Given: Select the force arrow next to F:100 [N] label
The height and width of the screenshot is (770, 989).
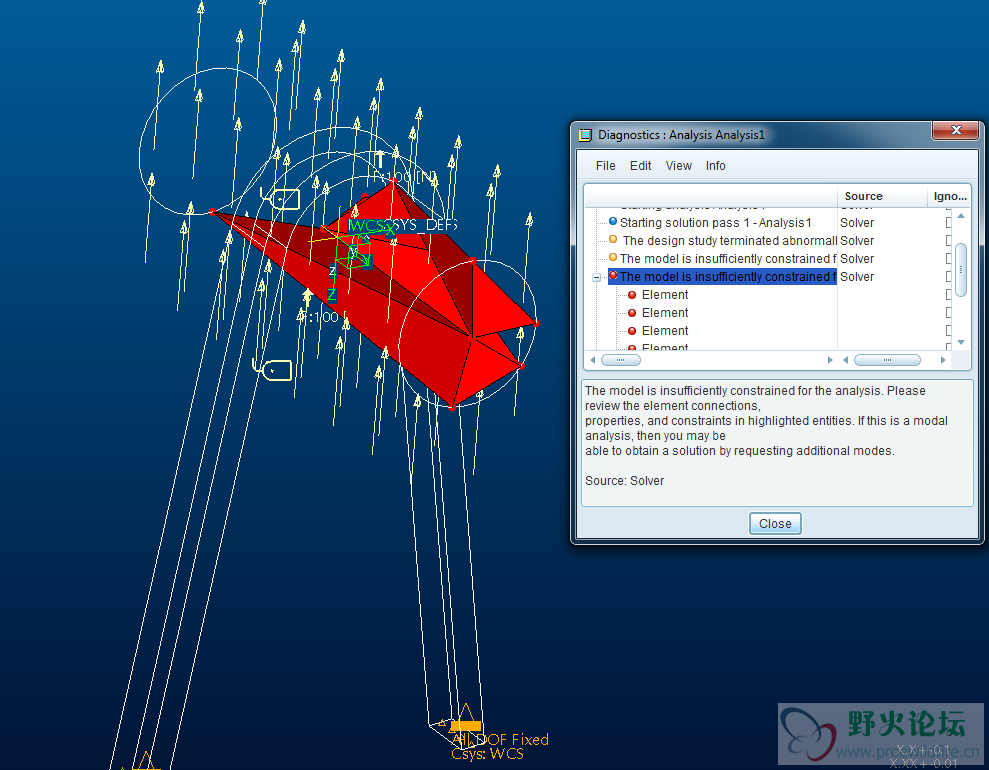Looking at the screenshot, I should pos(380,161).
